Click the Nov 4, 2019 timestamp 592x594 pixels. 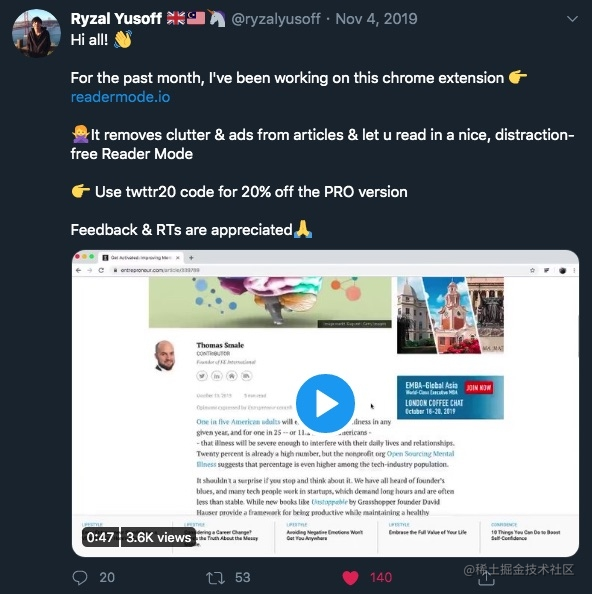[376, 19]
